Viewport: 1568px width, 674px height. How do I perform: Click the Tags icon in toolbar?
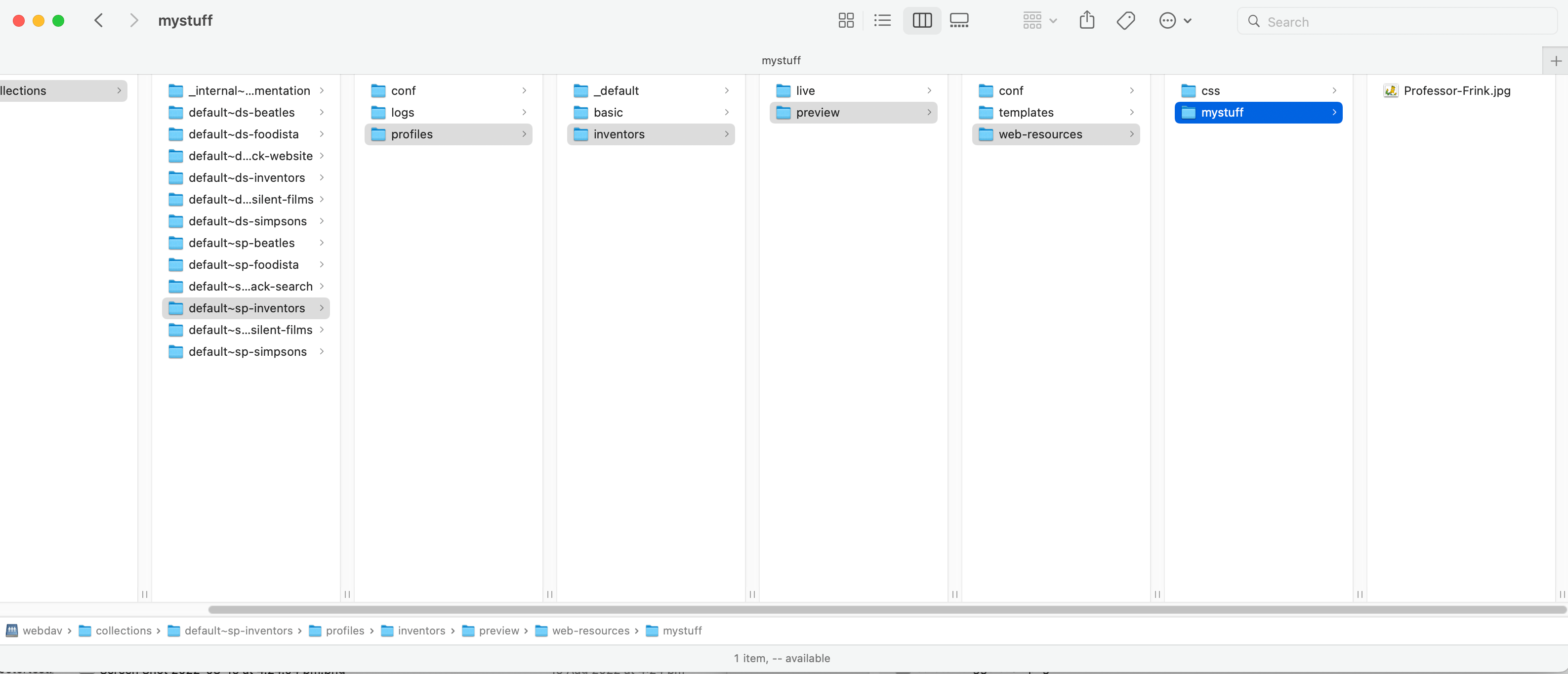pos(1125,20)
